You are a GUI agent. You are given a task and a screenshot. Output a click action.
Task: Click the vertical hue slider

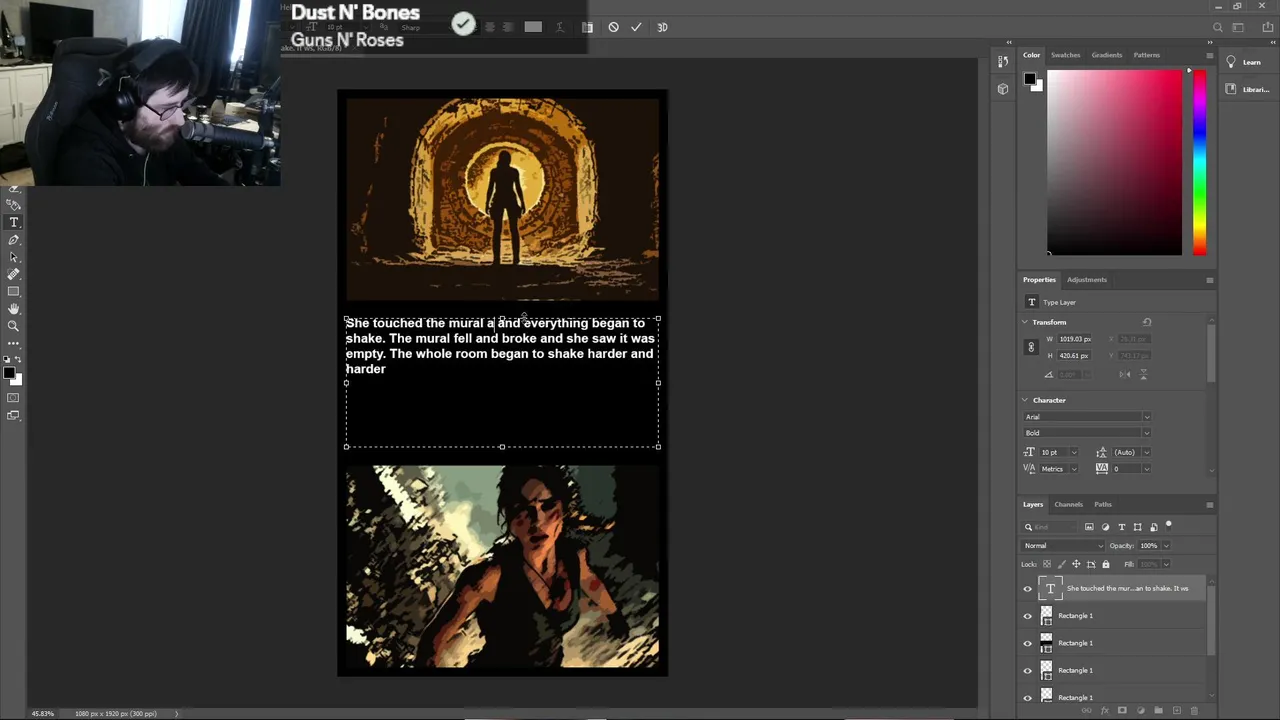click(x=1199, y=162)
